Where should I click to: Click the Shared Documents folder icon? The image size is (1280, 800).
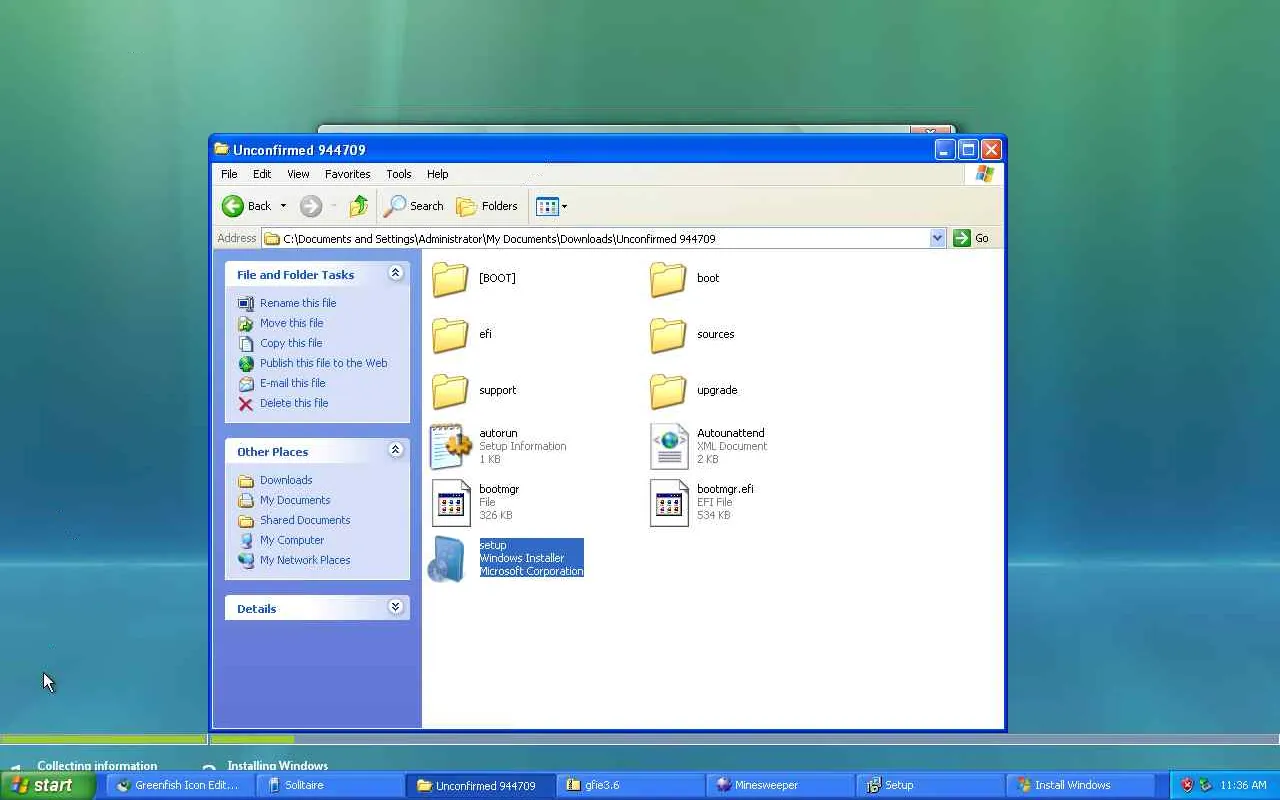246,520
